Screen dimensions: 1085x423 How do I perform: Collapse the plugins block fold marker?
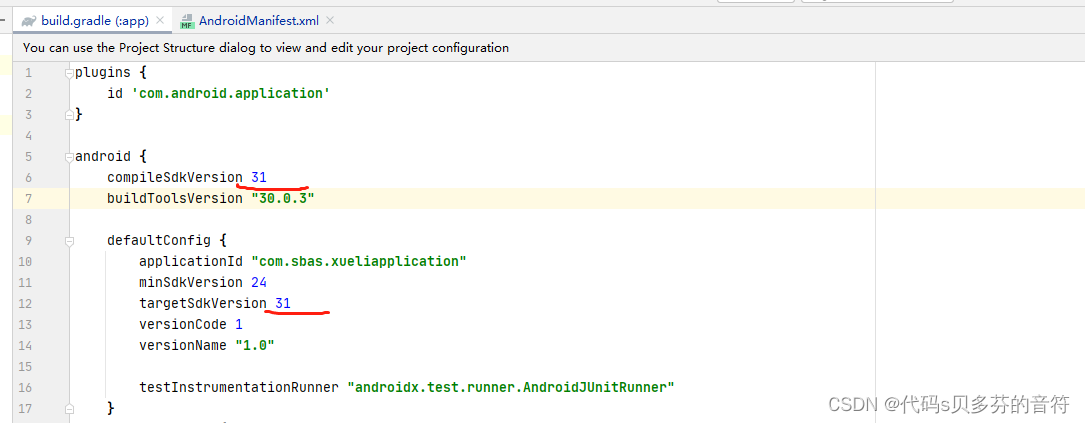pos(69,73)
